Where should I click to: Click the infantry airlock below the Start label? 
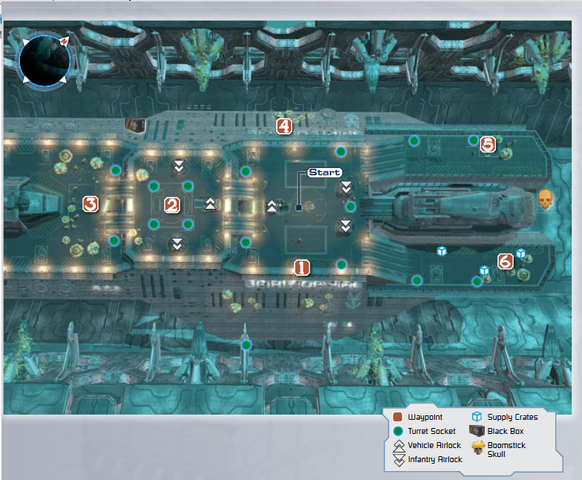coord(346,187)
